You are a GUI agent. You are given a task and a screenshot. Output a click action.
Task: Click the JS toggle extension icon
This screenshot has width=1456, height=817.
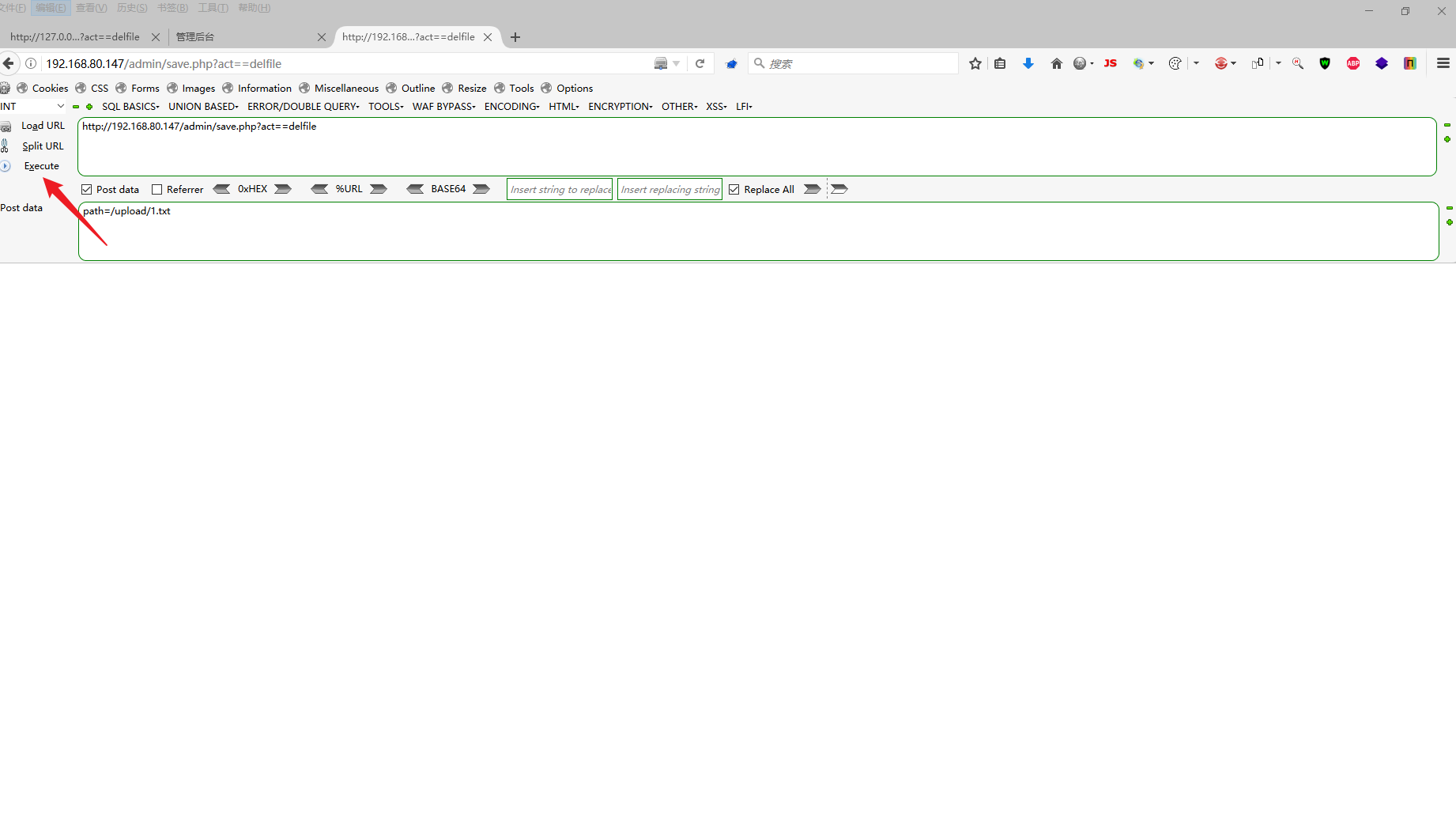(1110, 63)
